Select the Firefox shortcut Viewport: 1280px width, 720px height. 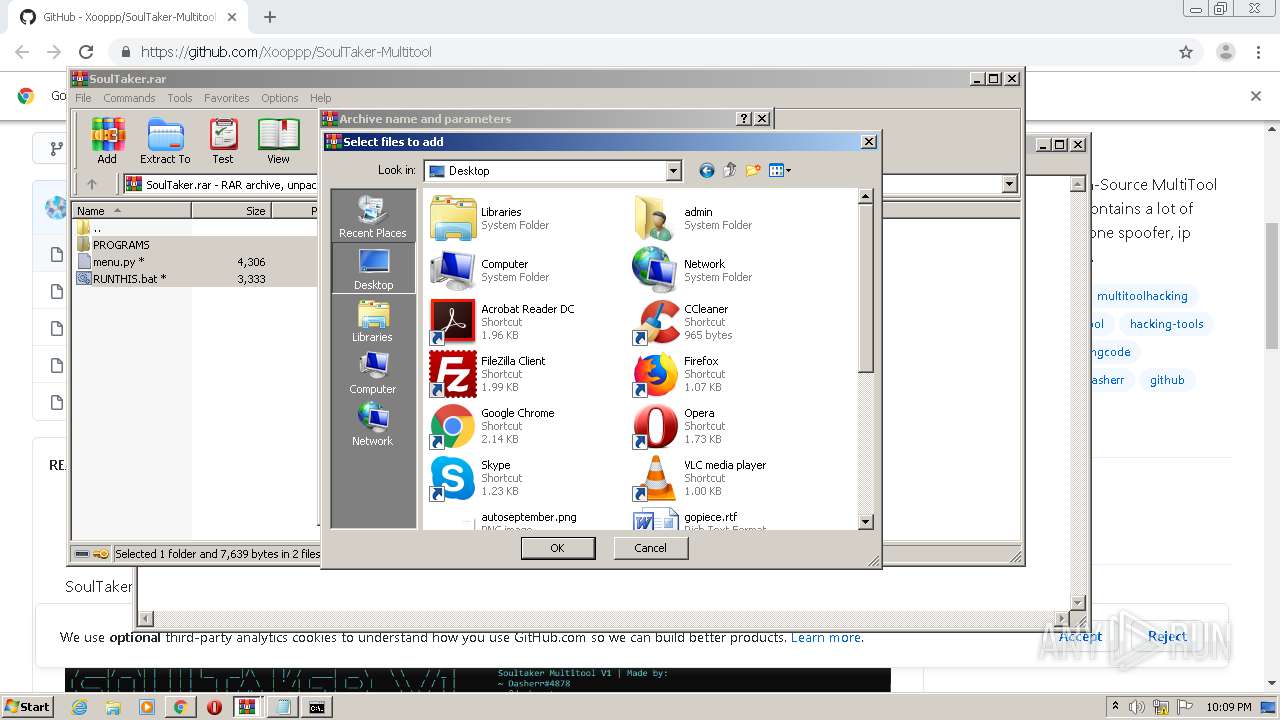678,374
